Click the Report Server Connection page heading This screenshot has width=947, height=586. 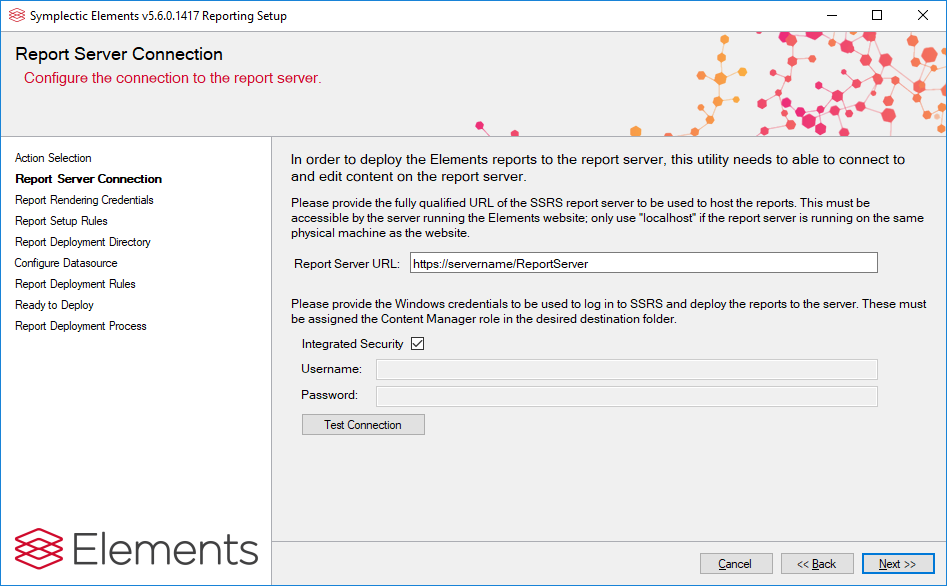[119, 54]
